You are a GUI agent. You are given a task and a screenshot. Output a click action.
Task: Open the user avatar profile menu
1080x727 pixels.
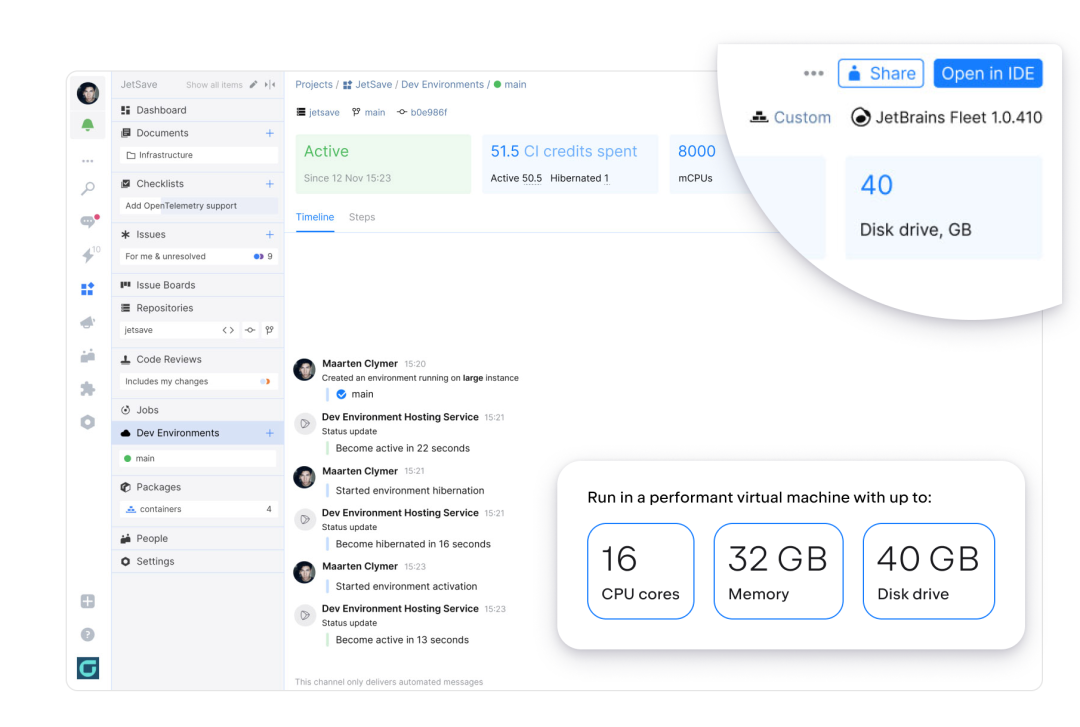point(87,92)
